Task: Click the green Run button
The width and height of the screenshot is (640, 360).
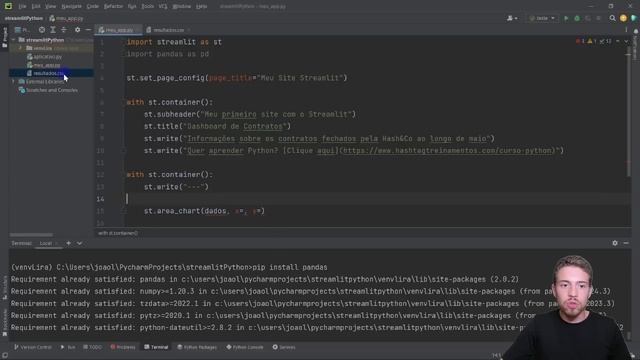Action: 566,18
